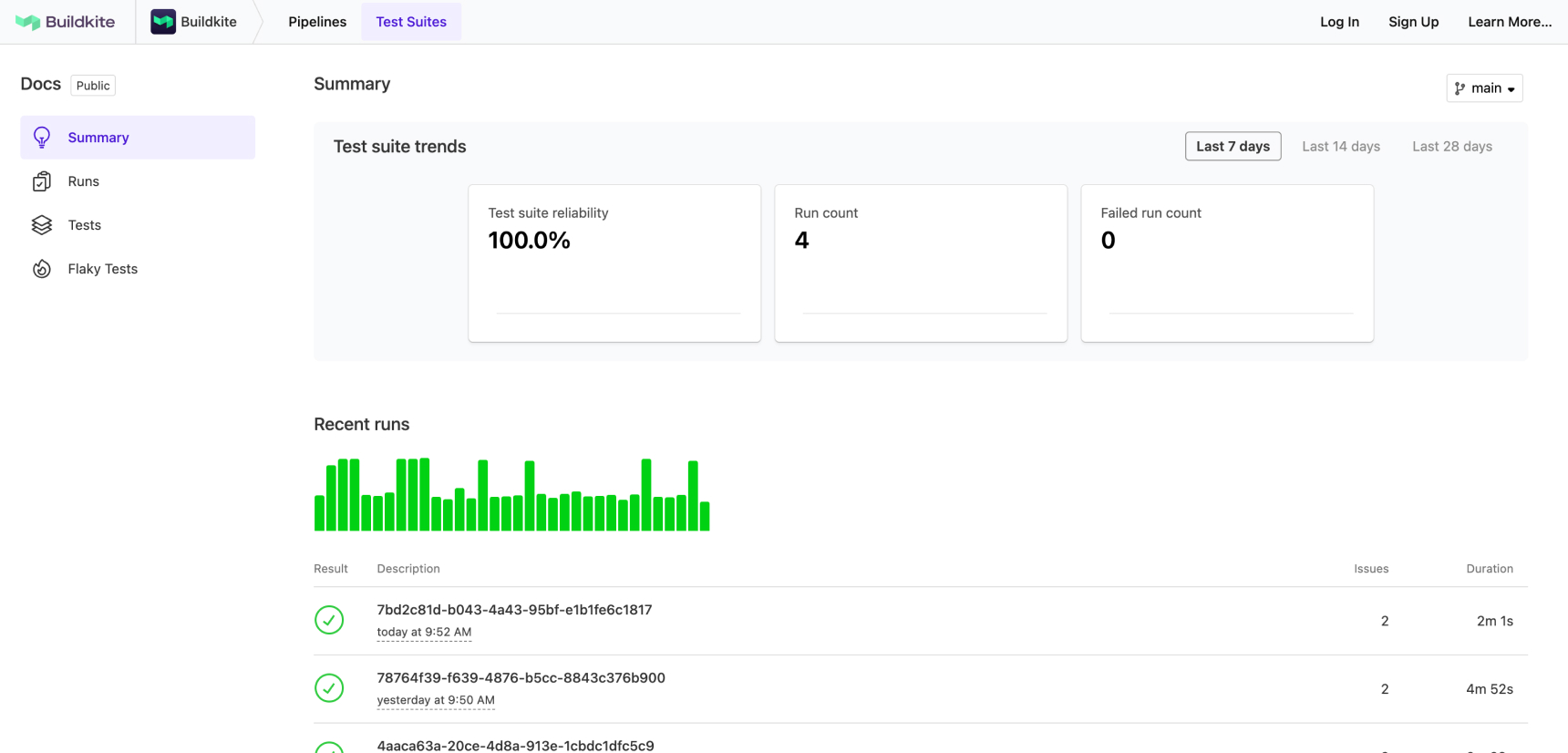The image size is (1568, 753).
Task: Open the main branch dropdown
Action: (x=1484, y=88)
